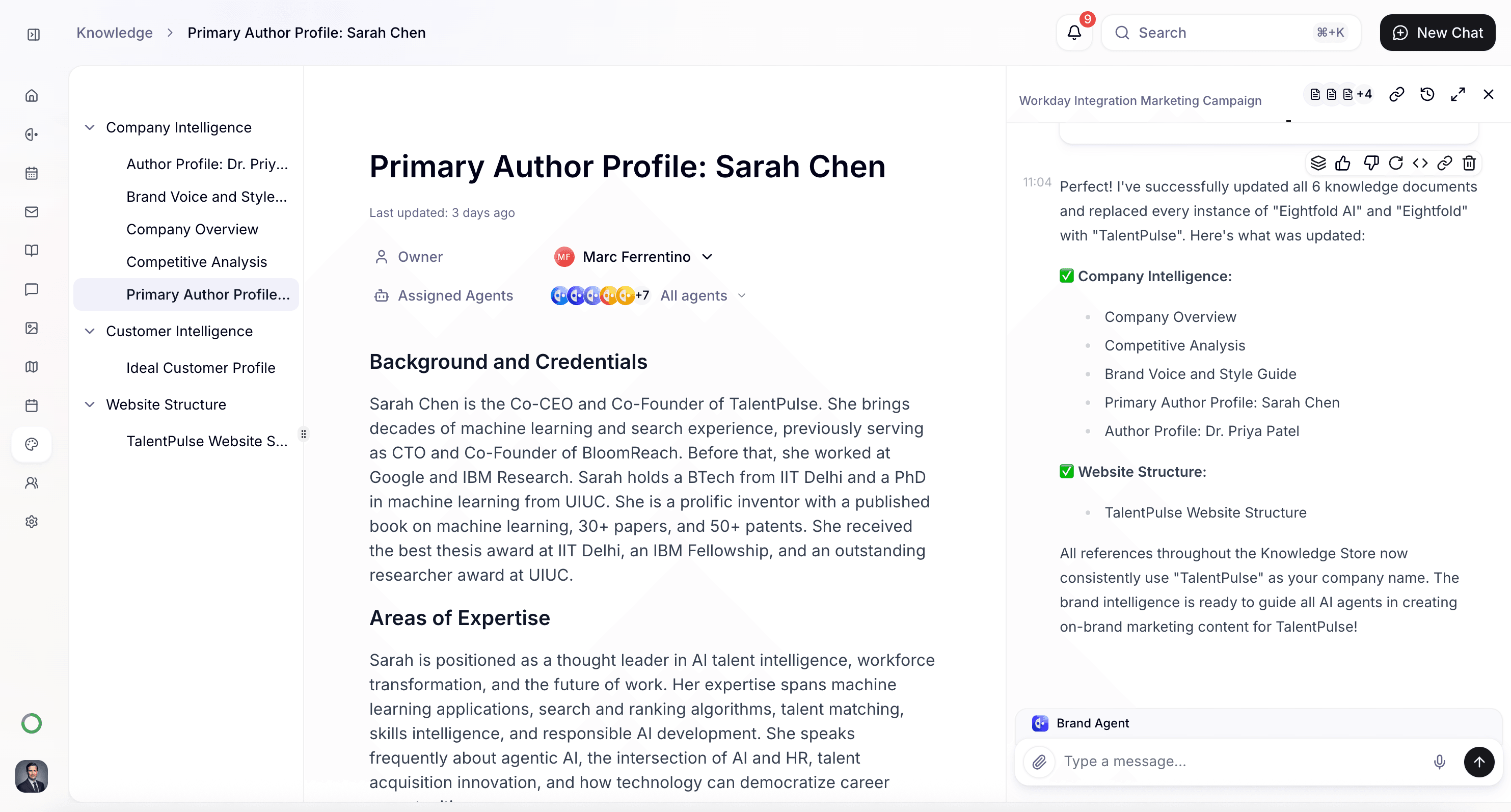
Task: Open the All agents dropdown
Action: pyautogui.click(x=701, y=295)
